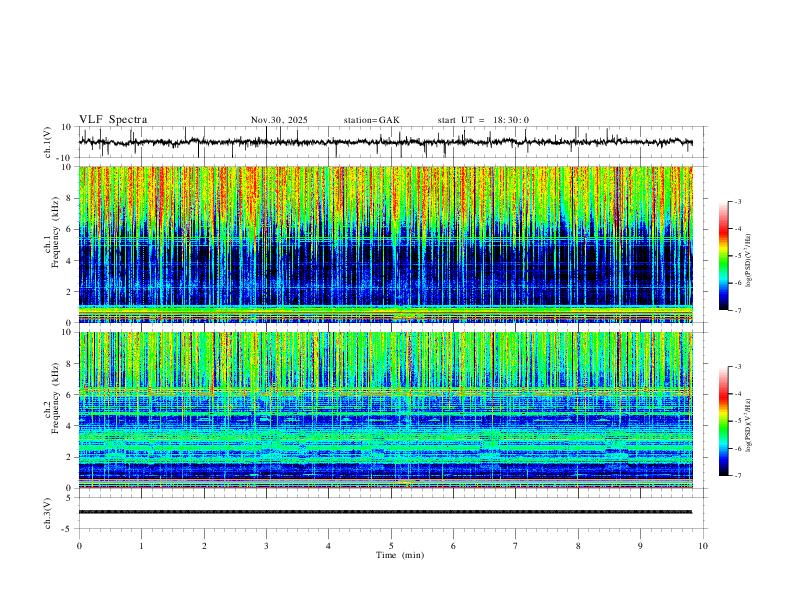Select the "start UT = 18:30:0" text
The height and width of the screenshot is (612, 792).
(483, 120)
